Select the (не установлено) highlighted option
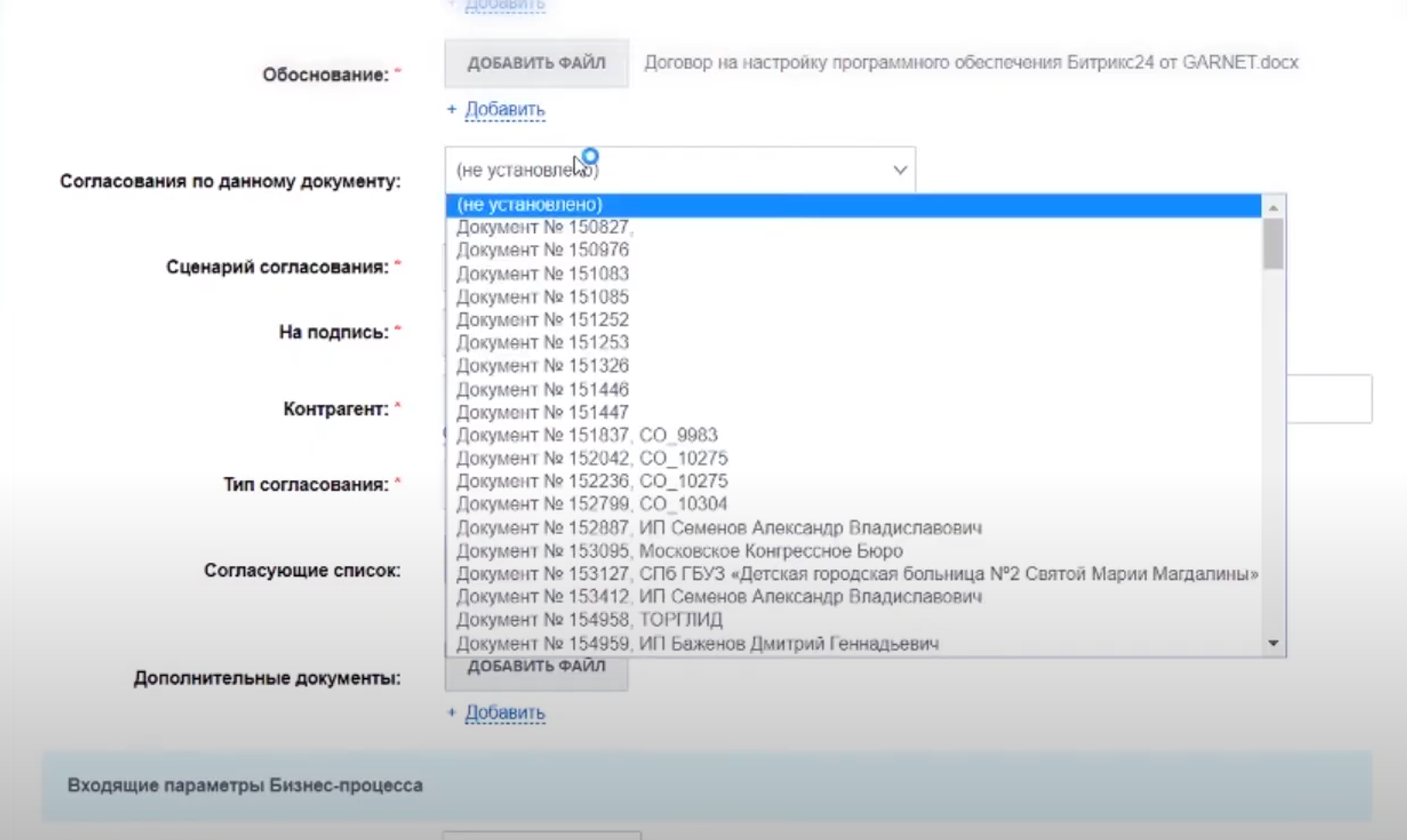 pyautogui.click(x=853, y=205)
